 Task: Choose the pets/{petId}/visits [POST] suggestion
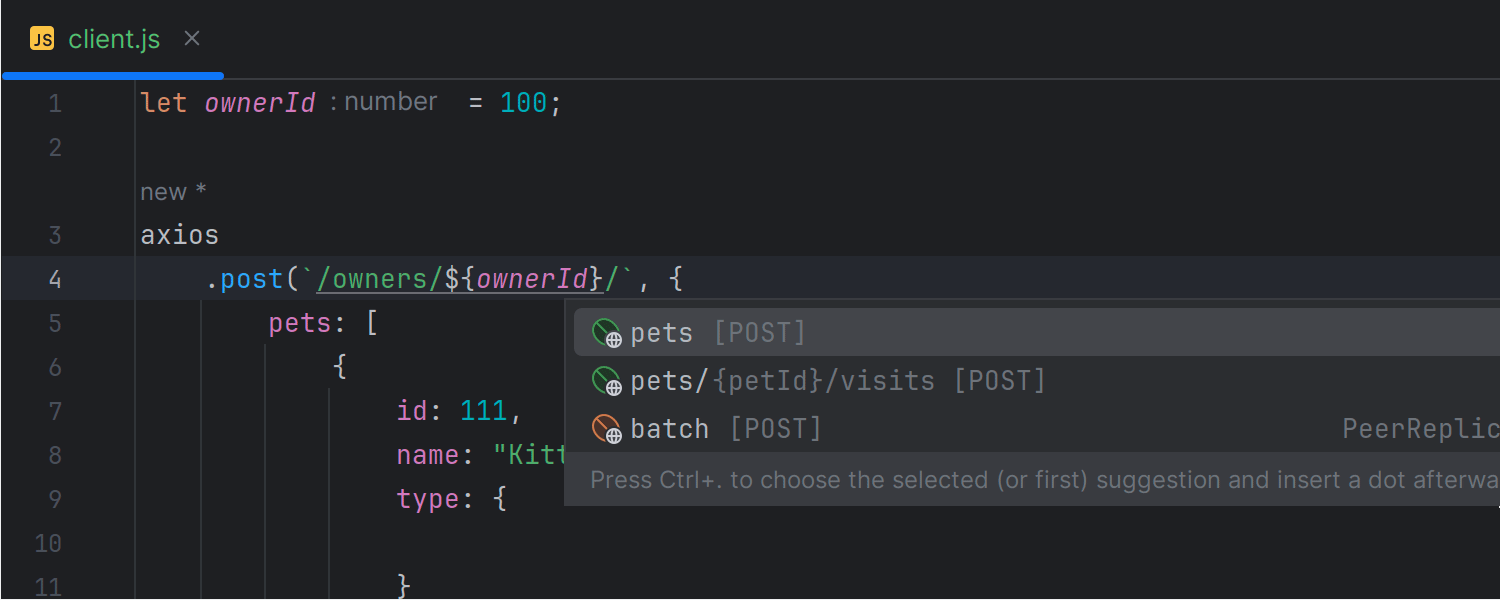tap(838, 381)
